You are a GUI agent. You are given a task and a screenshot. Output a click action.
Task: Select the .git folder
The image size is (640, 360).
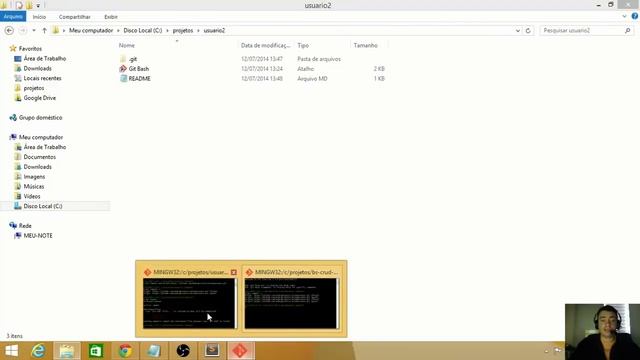[x=133, y=59]
